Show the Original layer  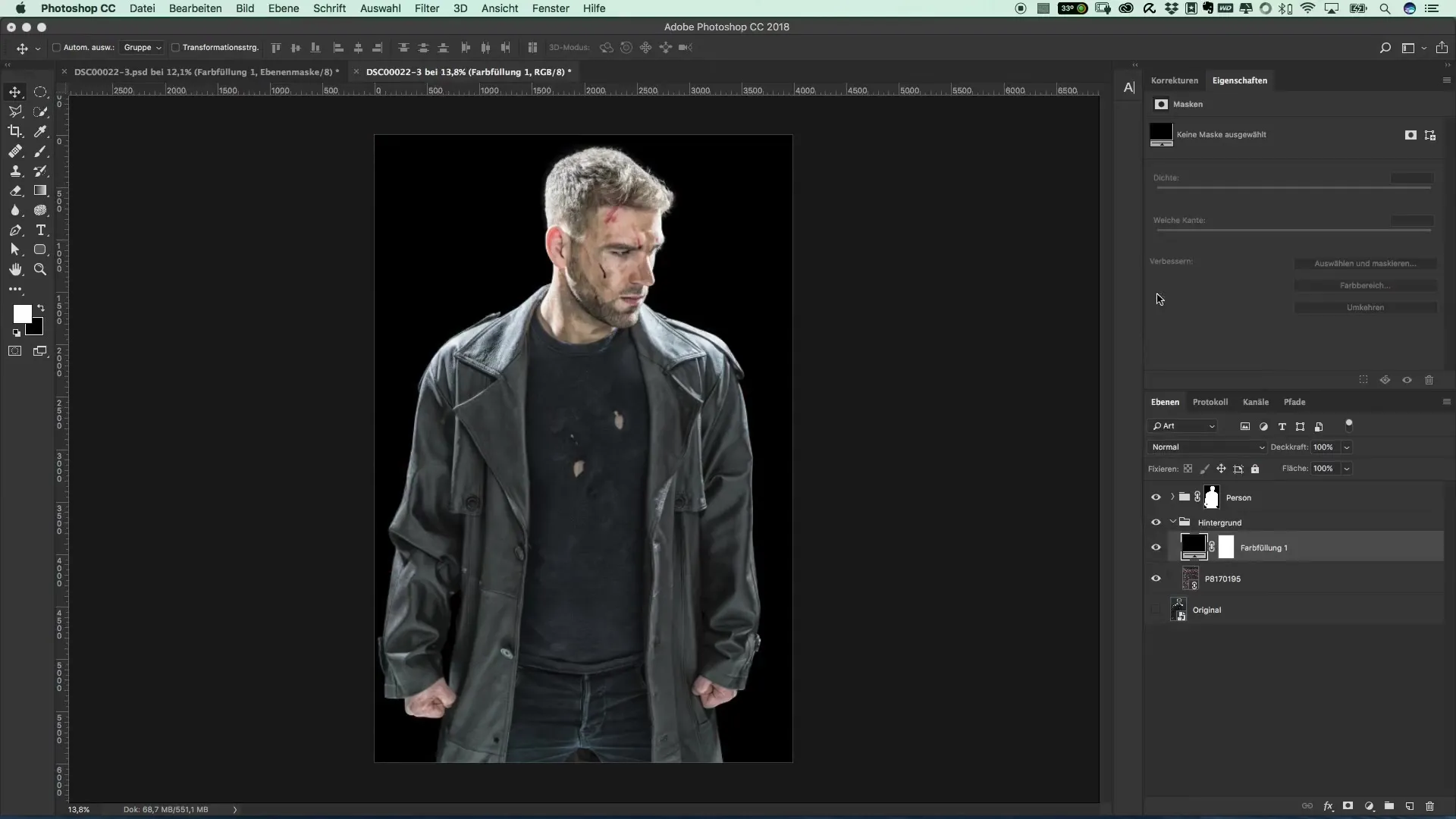point(1156,610)
